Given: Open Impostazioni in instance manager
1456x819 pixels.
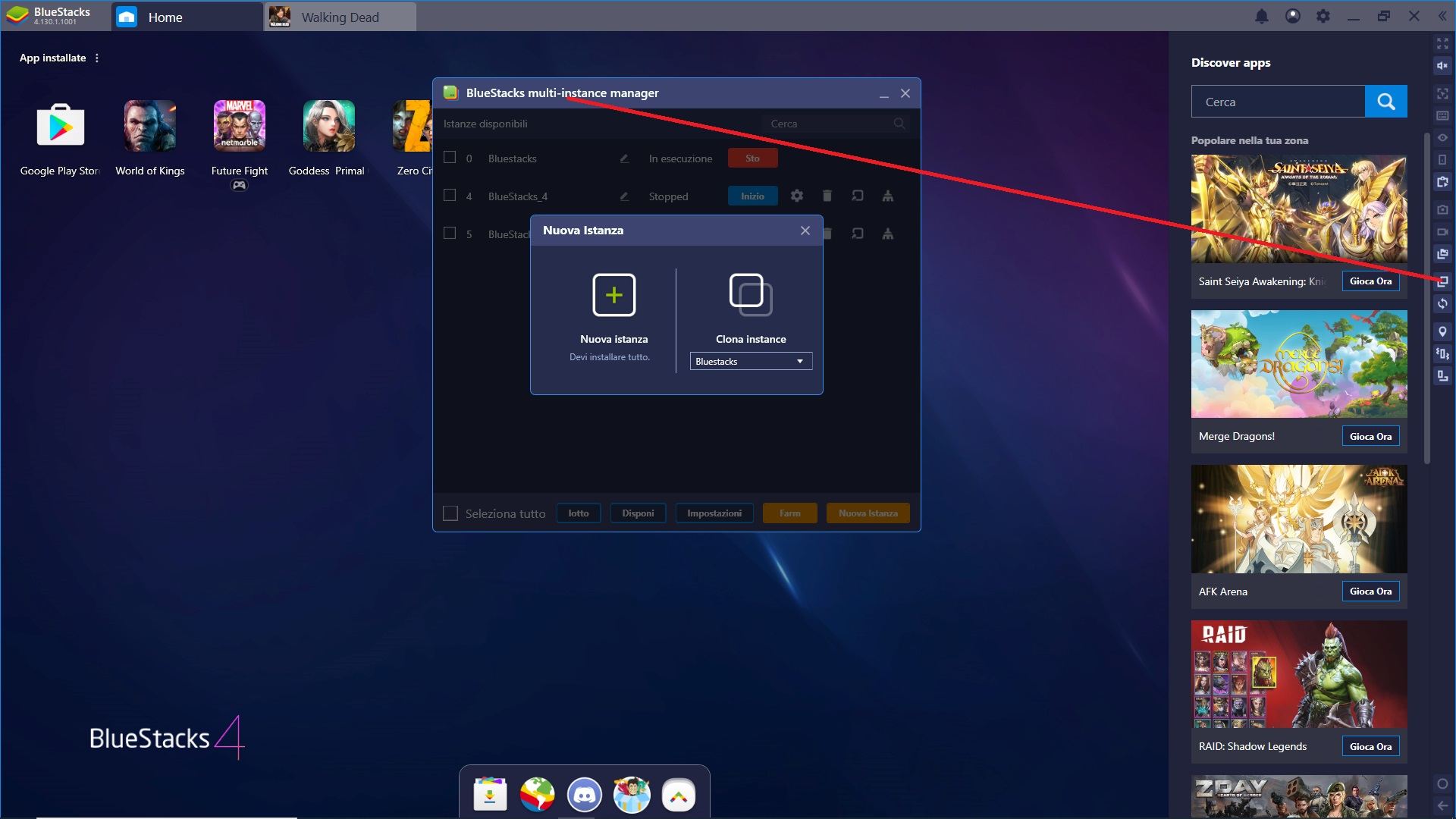Looking at the screenshot, I should [714, 513].
